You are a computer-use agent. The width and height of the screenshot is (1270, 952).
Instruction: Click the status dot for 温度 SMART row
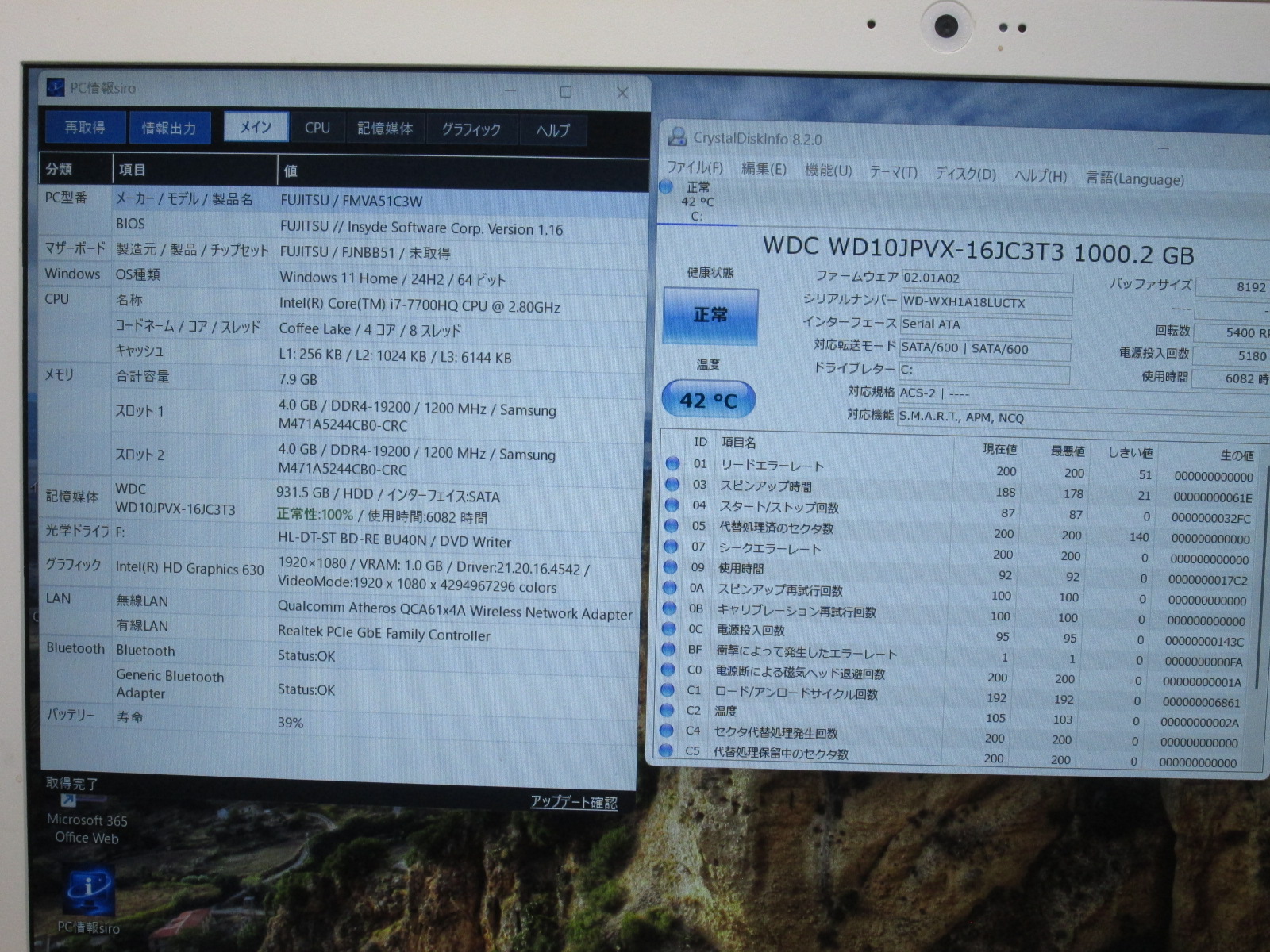click(668, 711)
